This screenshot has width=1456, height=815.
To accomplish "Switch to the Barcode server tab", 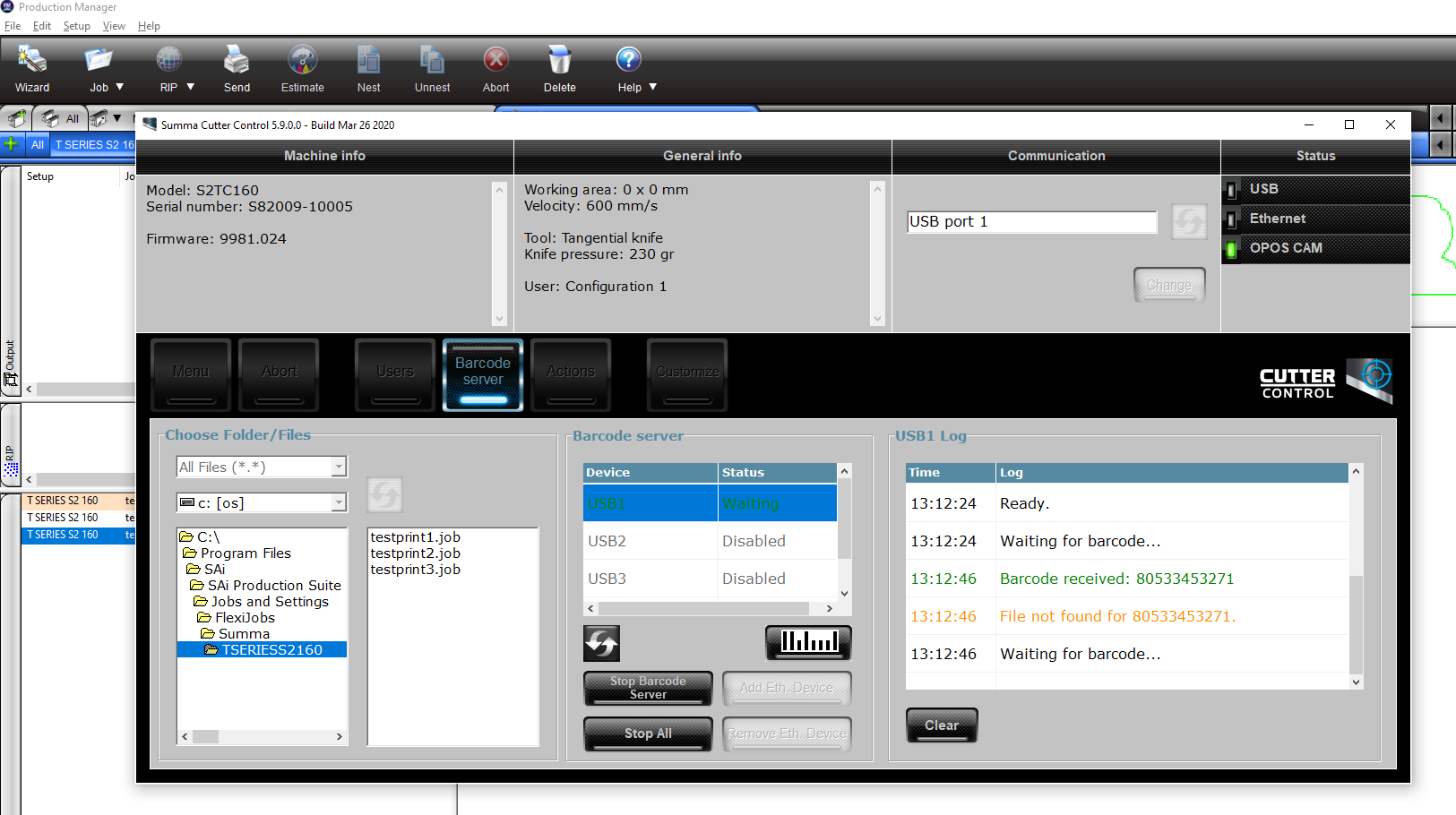I will [x=483, y=374].
